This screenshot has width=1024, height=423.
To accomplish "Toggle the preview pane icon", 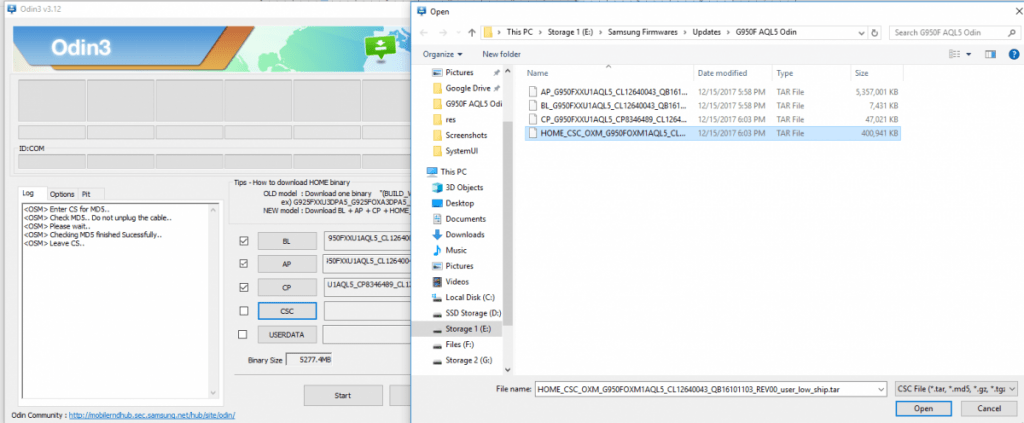I will click(x=988, y=54).
